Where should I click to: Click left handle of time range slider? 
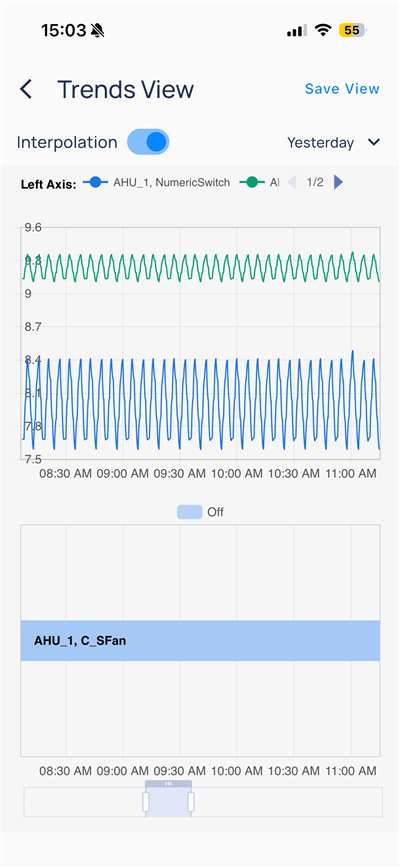(x=146, y=802)
